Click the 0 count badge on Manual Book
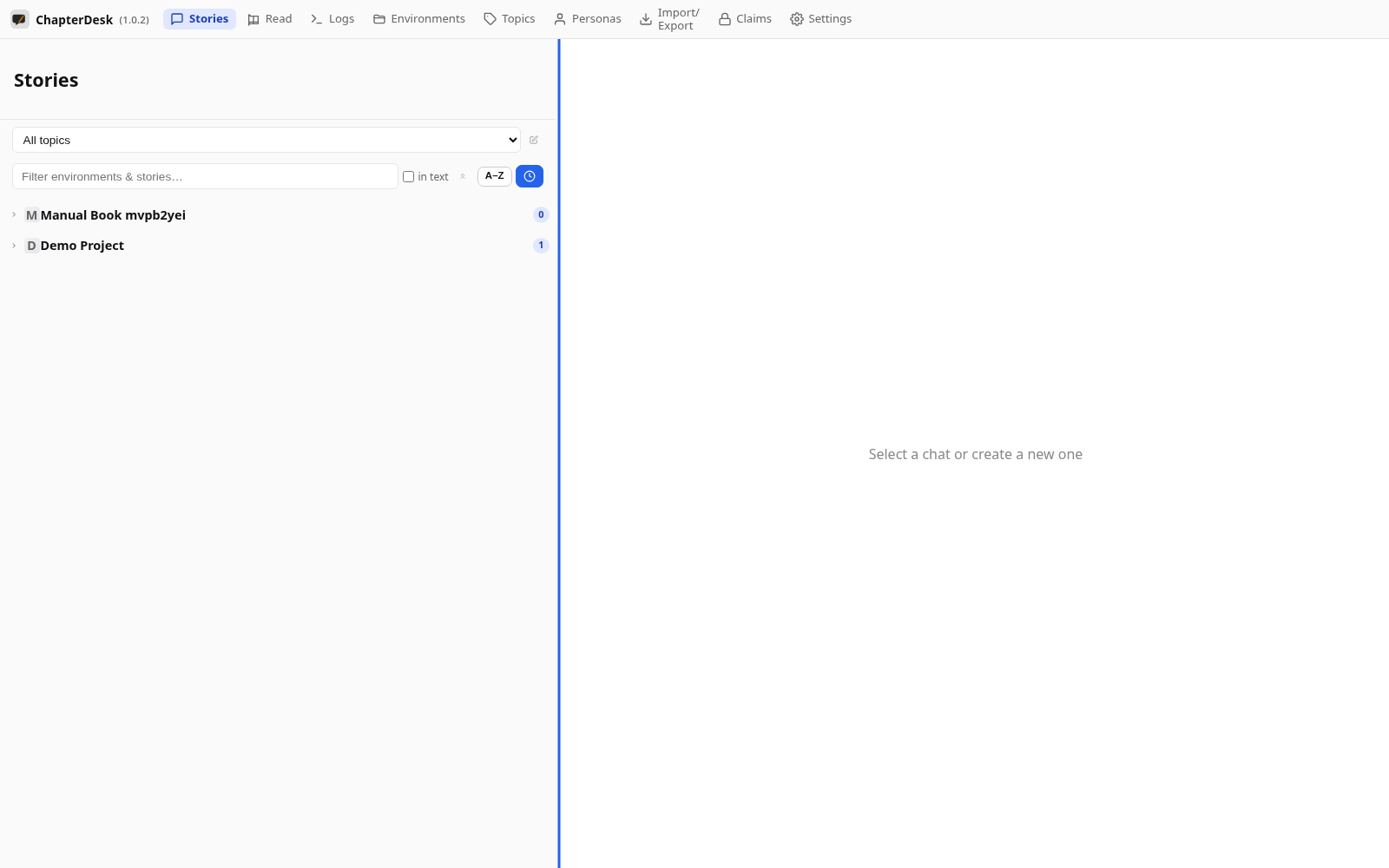1389x868 pixels. (x=541, y=215)
